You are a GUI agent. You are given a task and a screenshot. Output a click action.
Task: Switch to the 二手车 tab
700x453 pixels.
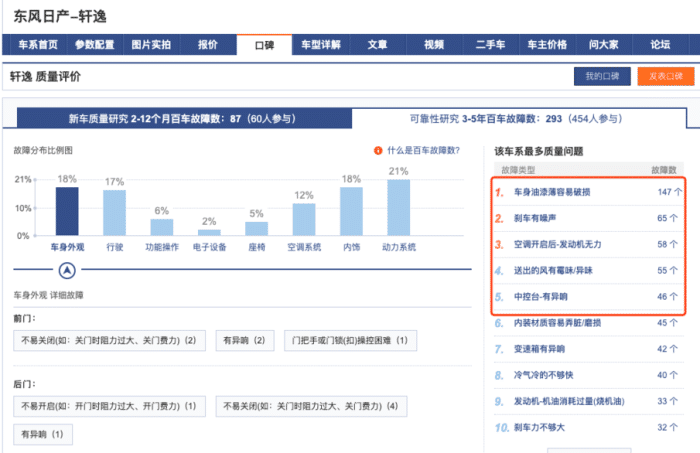pyautogui.click(x=490, y=45)
